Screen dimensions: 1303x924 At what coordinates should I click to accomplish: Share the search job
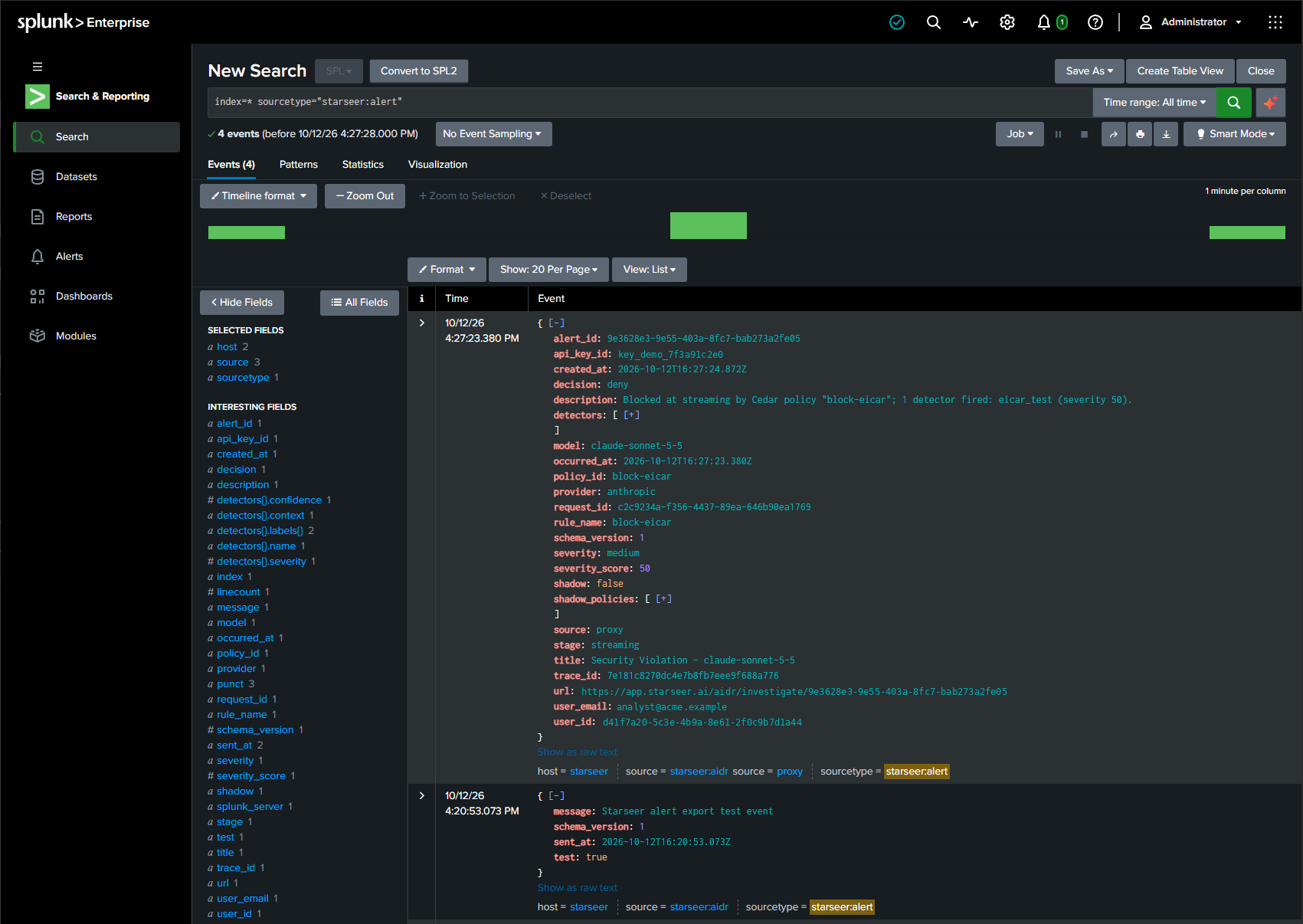pos(1114,134)
